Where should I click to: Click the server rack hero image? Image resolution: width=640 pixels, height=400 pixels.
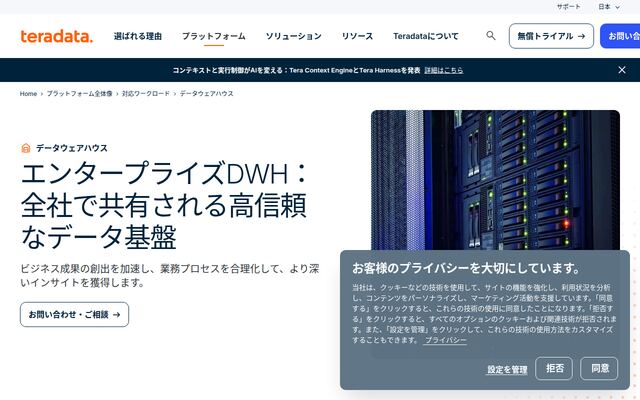point(495,180)
